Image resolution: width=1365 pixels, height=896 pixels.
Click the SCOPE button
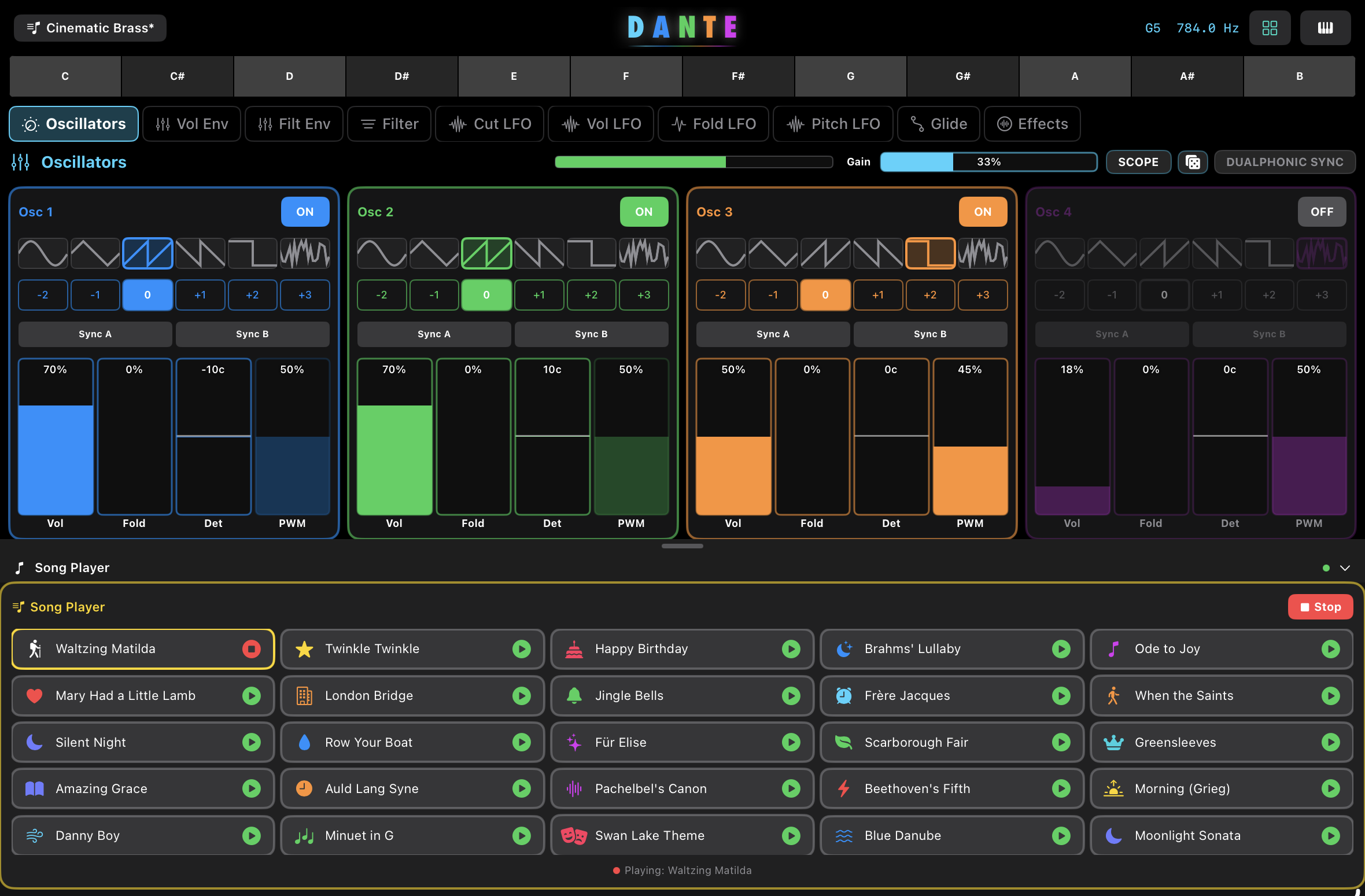tap(1138, 162)
